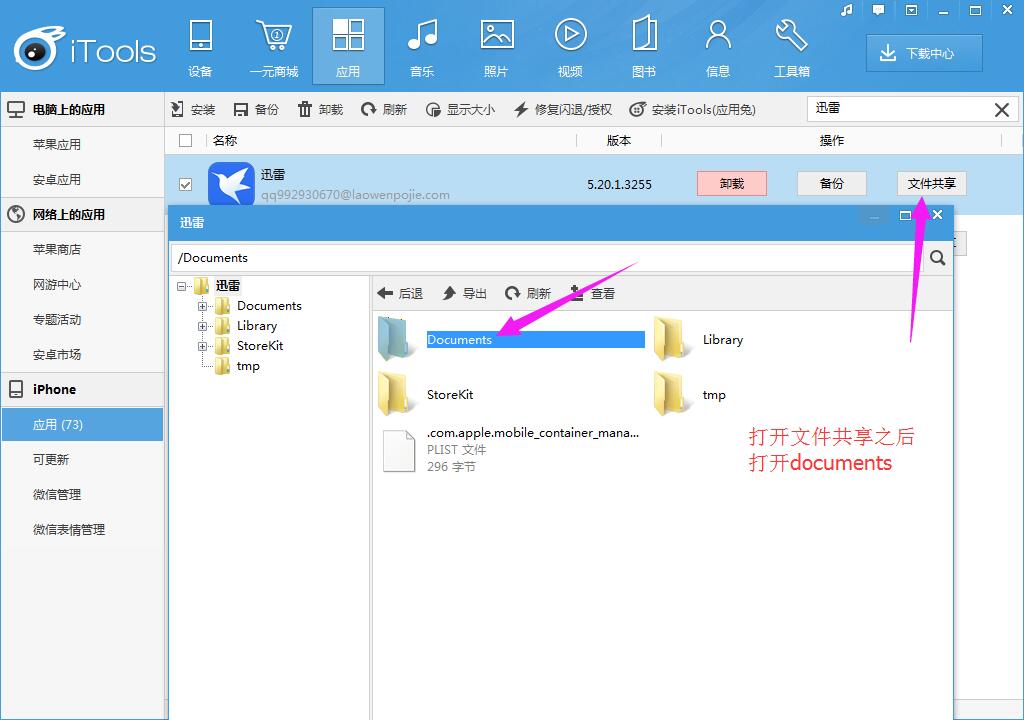
Task: Click 刷新 refresh in file dialog toolbar
Action: (x=528, y=294)
